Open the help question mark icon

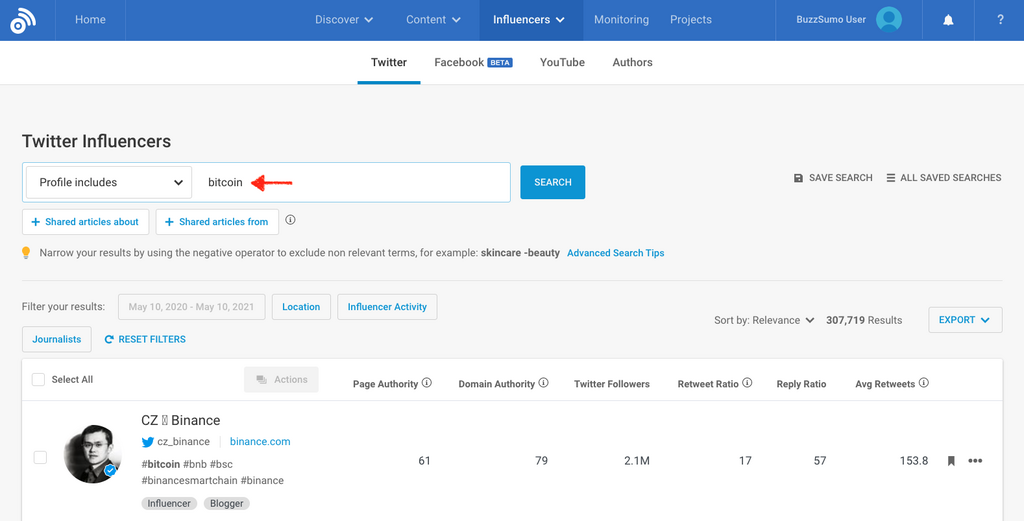pos(1000,20)
